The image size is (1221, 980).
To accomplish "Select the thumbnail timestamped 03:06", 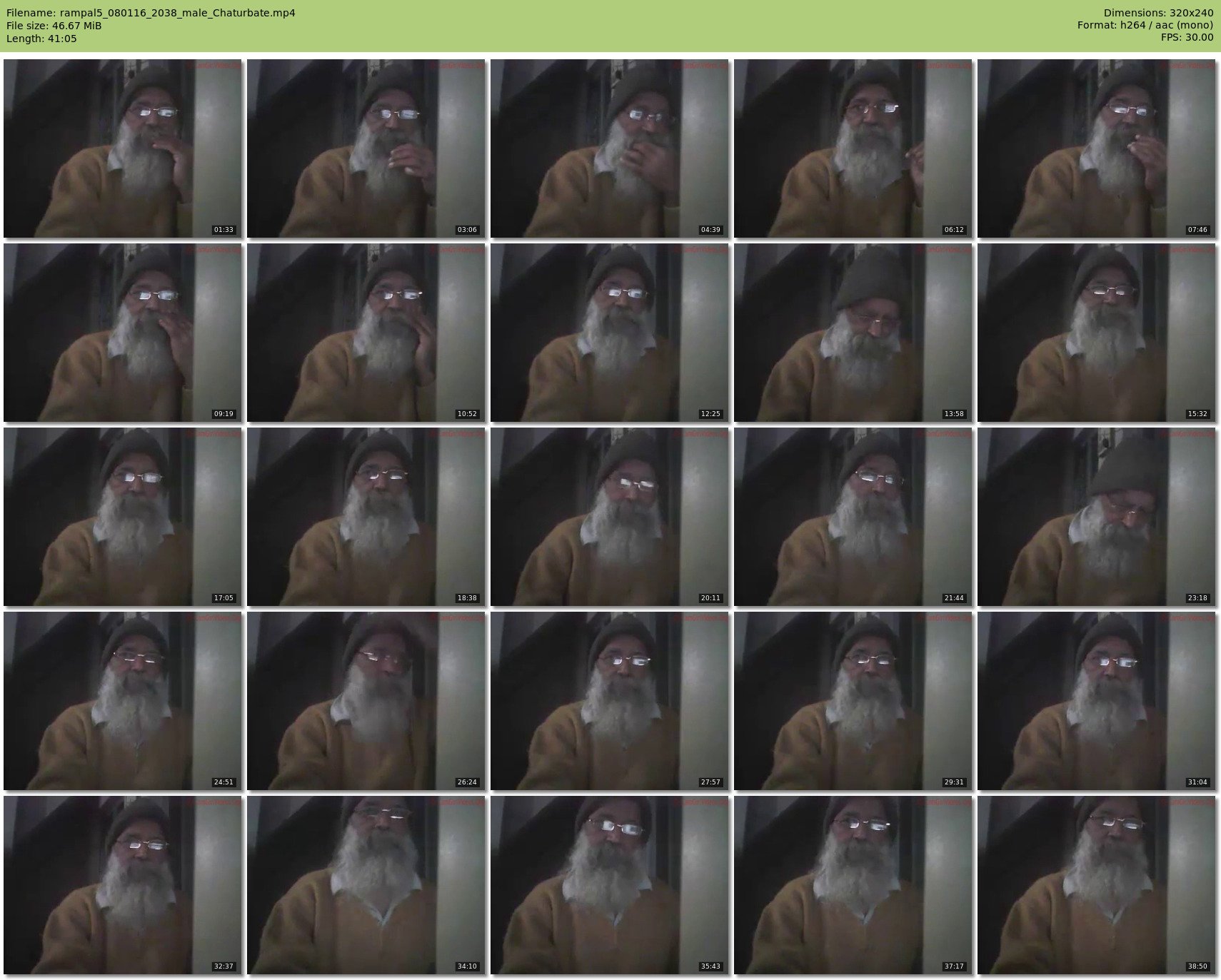I will [366, 148].
